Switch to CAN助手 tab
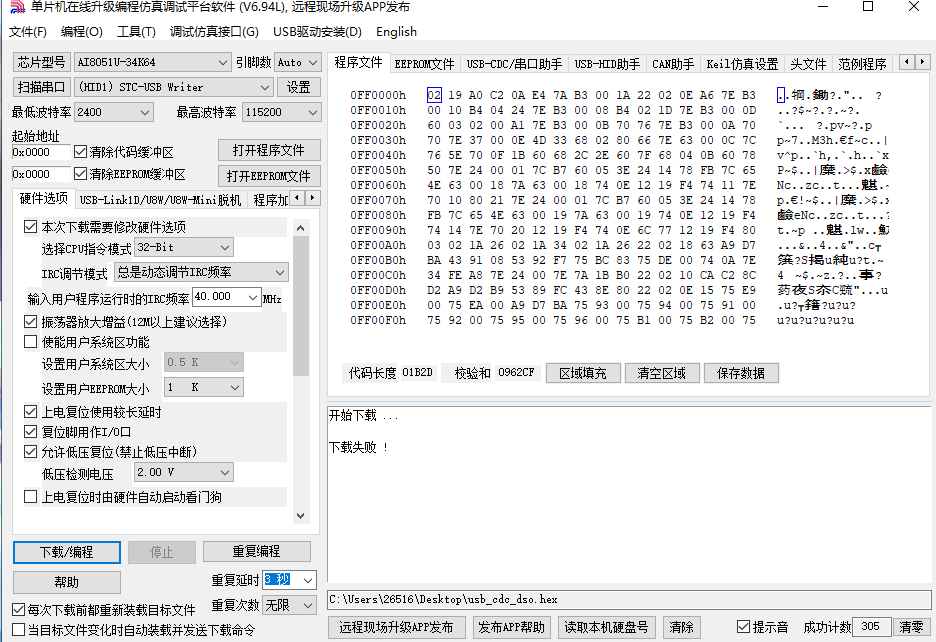This screenshot has height=642, width=936. point(673,64)
